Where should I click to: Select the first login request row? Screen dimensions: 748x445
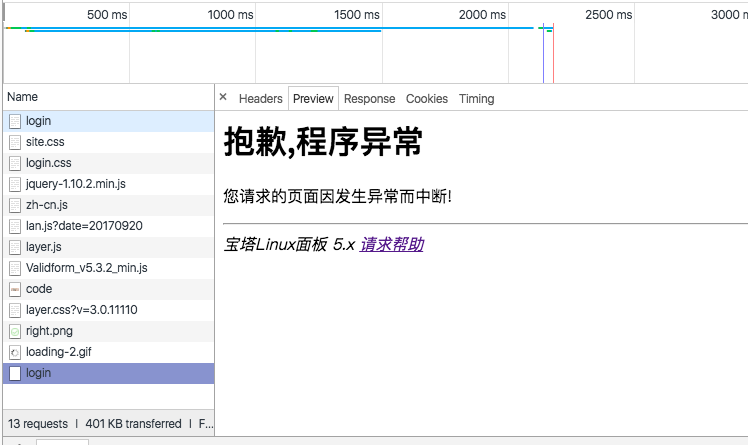109,121
